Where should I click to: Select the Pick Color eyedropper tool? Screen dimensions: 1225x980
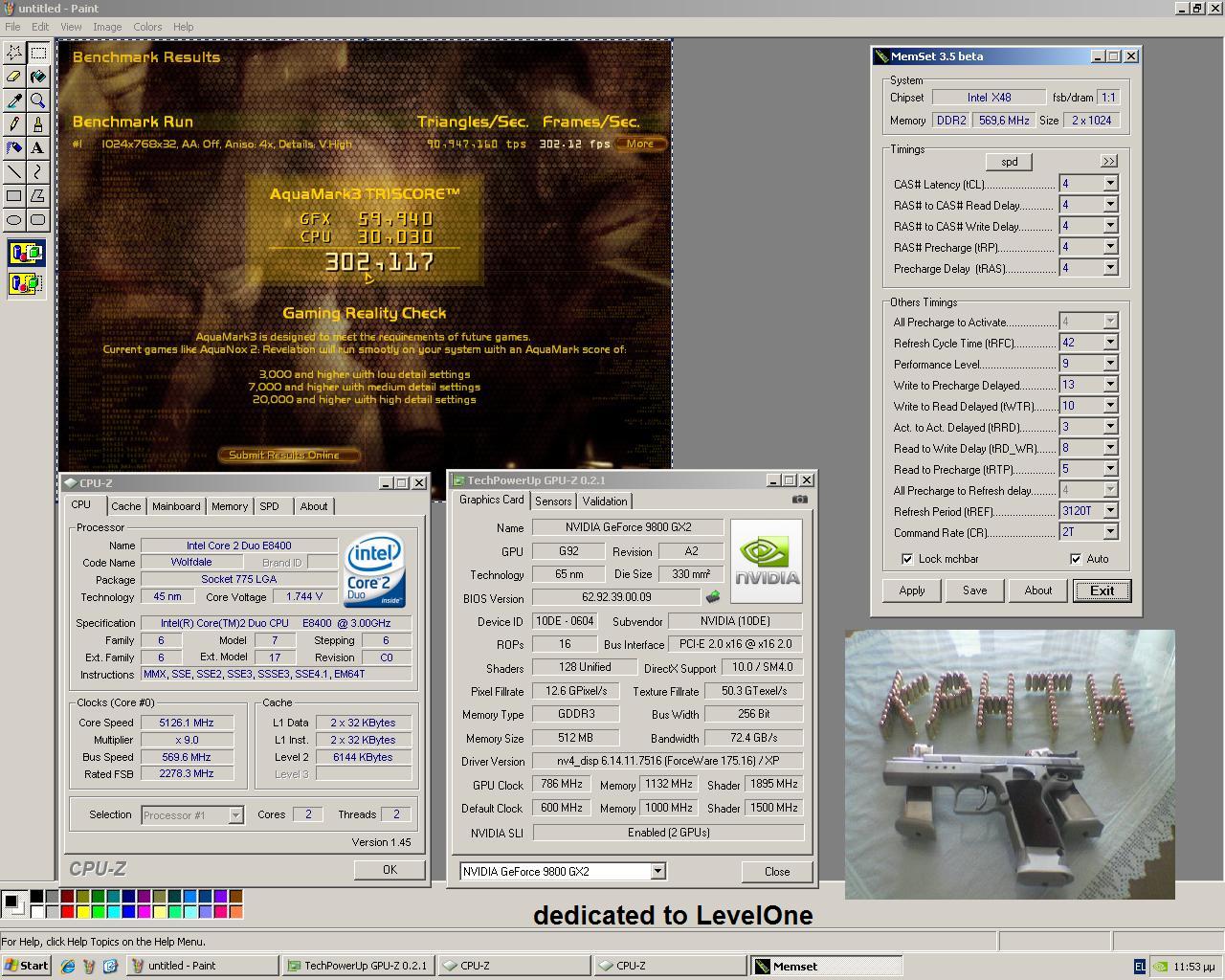click(x=14, y=100)
